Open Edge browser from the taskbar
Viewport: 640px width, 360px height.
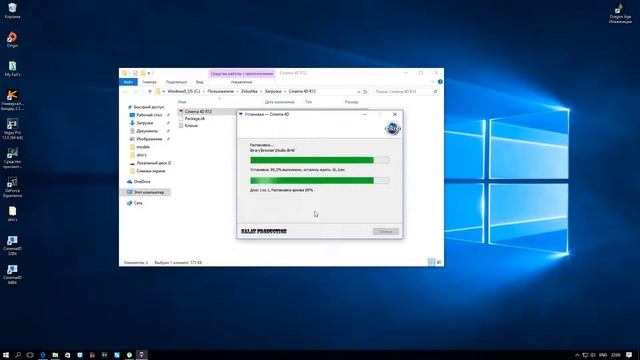tap(42, 355)
